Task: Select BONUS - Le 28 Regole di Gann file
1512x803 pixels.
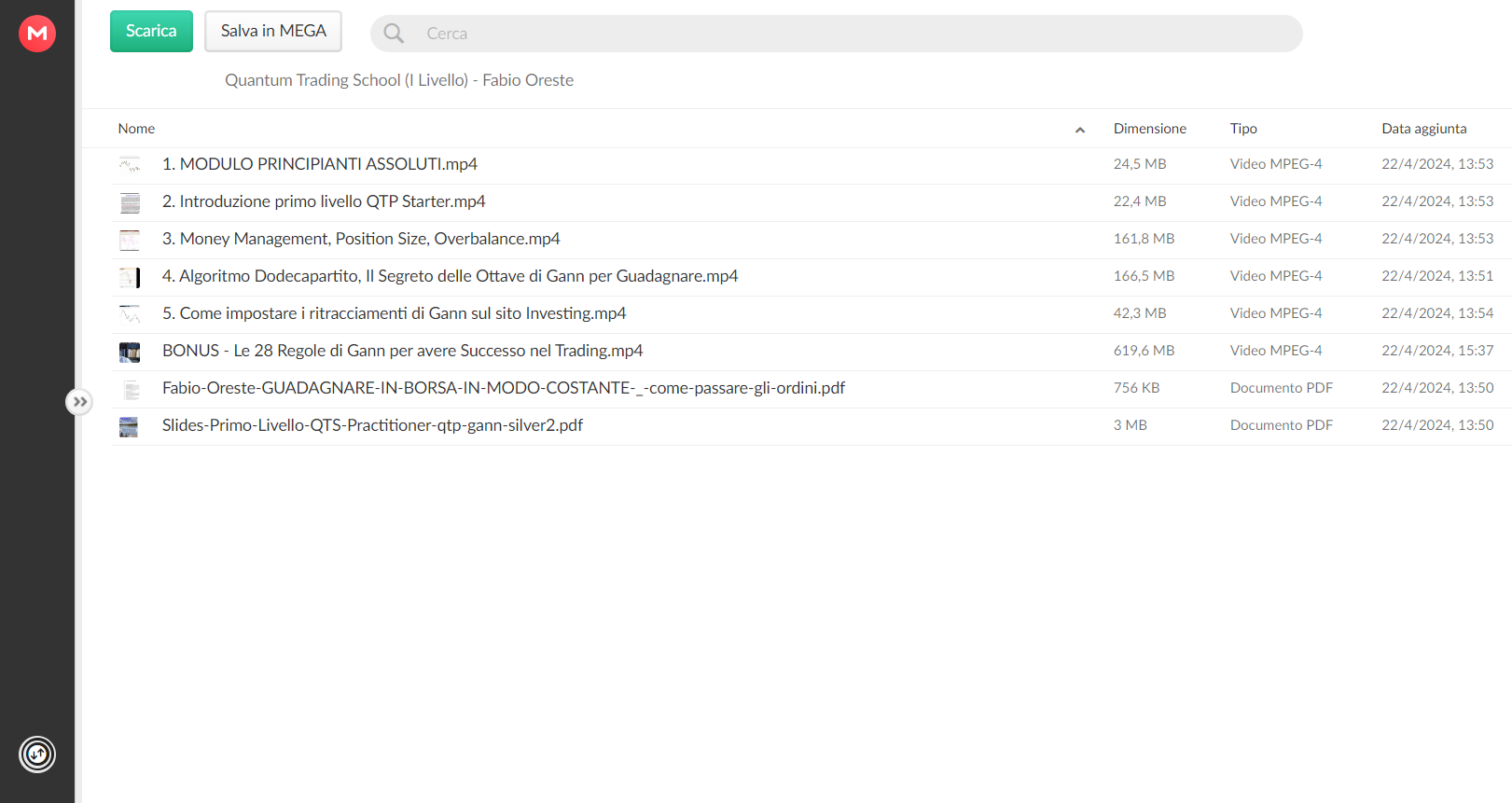Action: coord(403,351)
